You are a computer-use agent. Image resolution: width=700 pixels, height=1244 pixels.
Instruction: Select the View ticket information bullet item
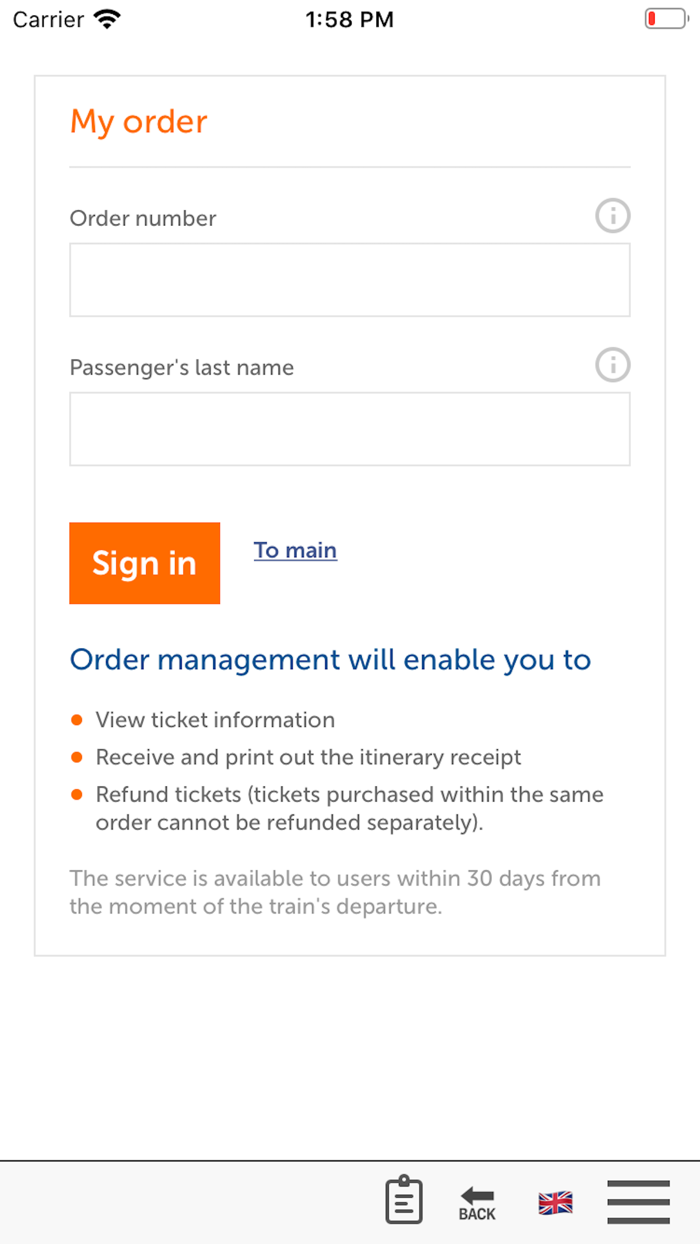(x=215, y=719)
